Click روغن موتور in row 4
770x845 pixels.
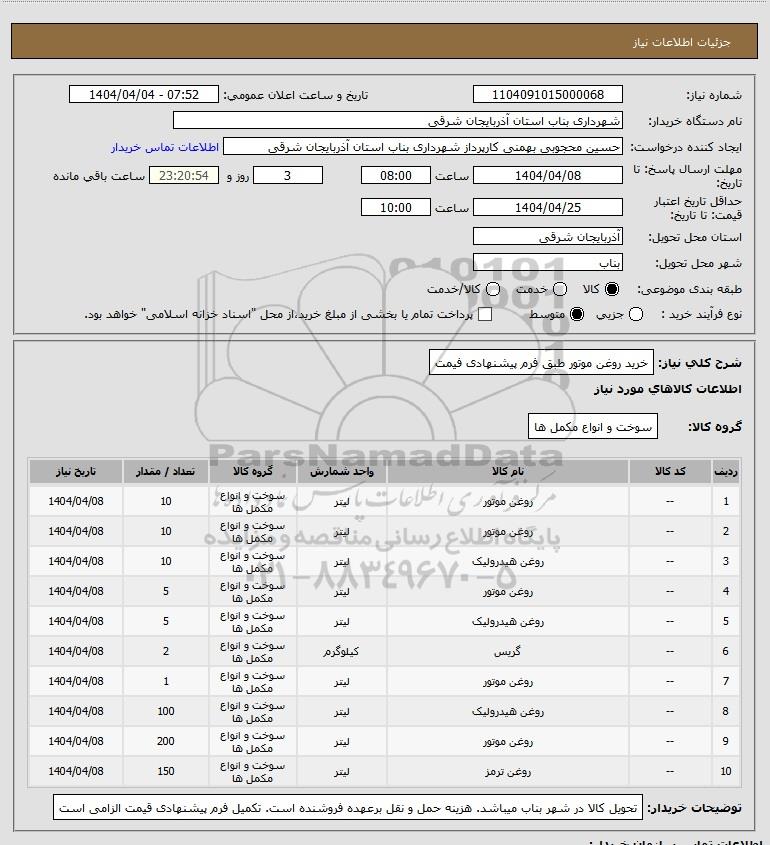coord(508,591)
